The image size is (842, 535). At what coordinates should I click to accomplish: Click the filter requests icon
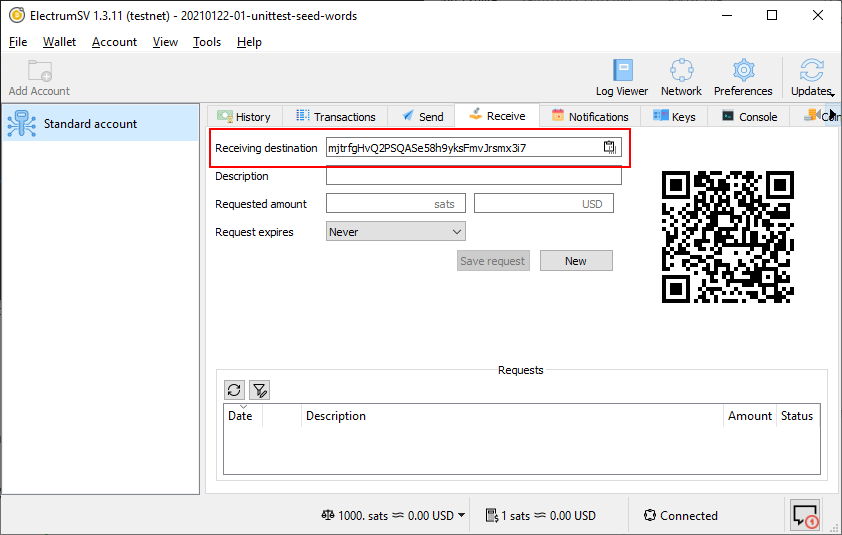pos(259,390)
